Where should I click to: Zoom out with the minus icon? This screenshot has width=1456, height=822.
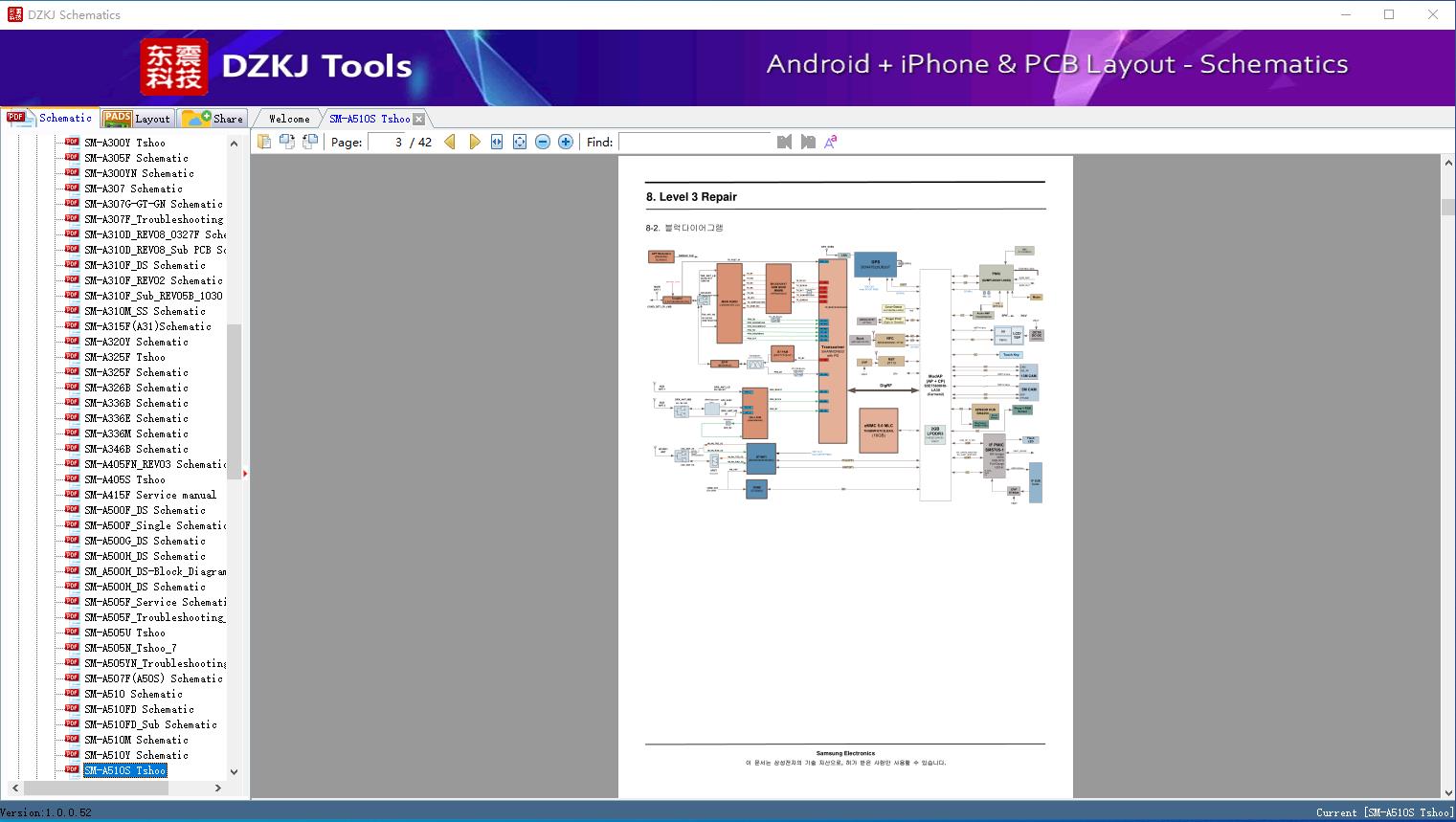tap(543, 142)
